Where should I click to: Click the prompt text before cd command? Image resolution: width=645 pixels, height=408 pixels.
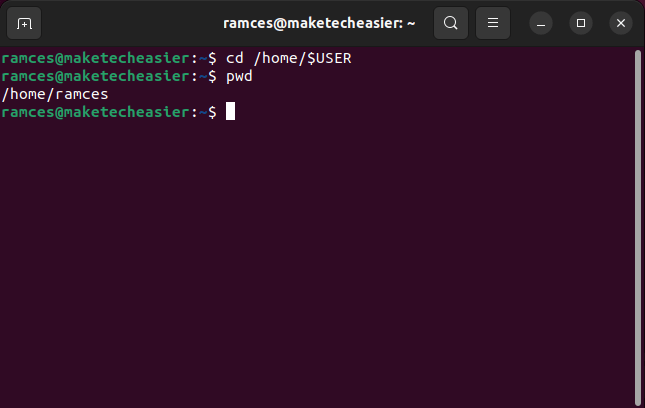[x=109, y=58]
